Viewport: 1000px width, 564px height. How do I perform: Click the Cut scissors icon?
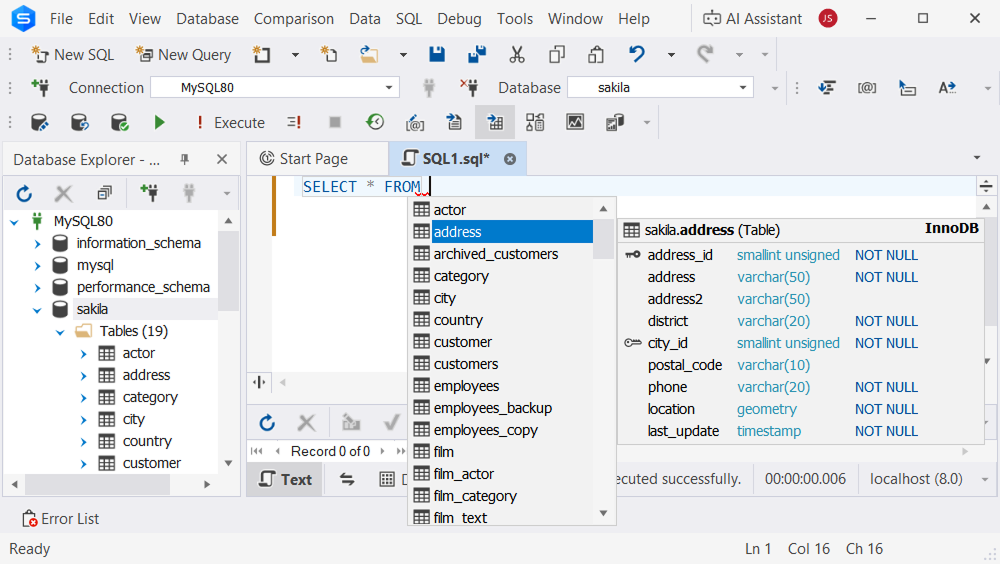517,54
